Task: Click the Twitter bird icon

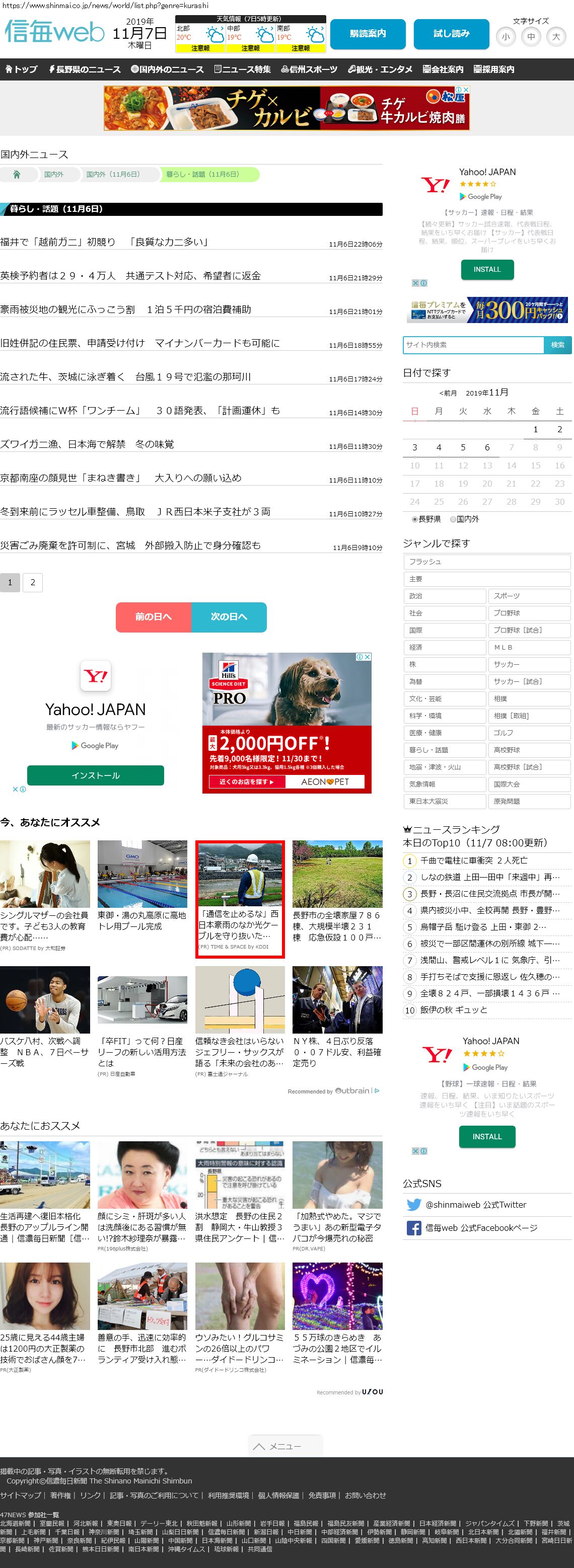Action: pyautogui.click(x=414, y=1205)
